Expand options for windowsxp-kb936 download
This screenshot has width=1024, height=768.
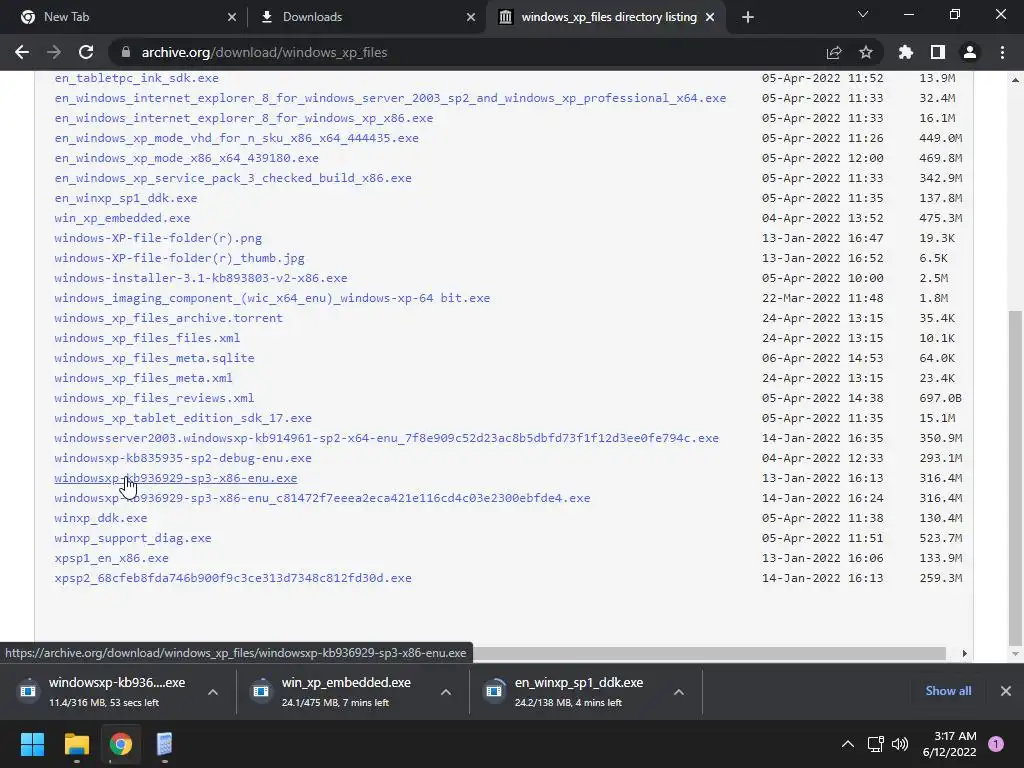pos(213,692)
